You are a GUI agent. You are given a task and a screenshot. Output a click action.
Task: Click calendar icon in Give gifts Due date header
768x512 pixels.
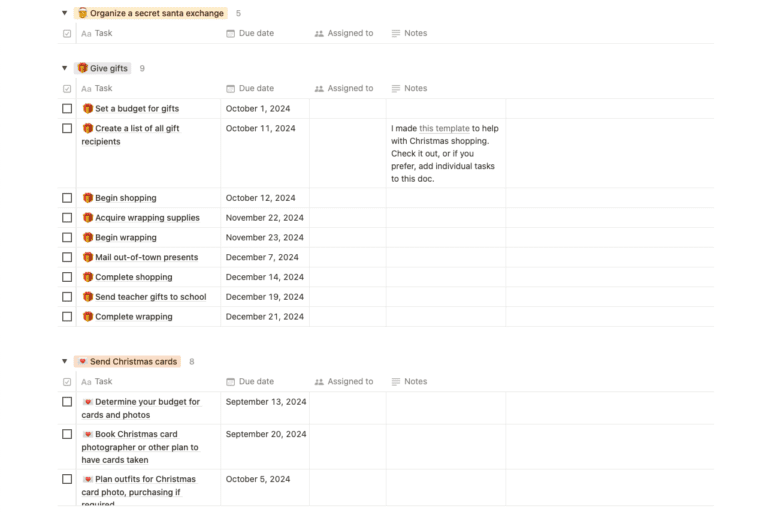(231, 89)
